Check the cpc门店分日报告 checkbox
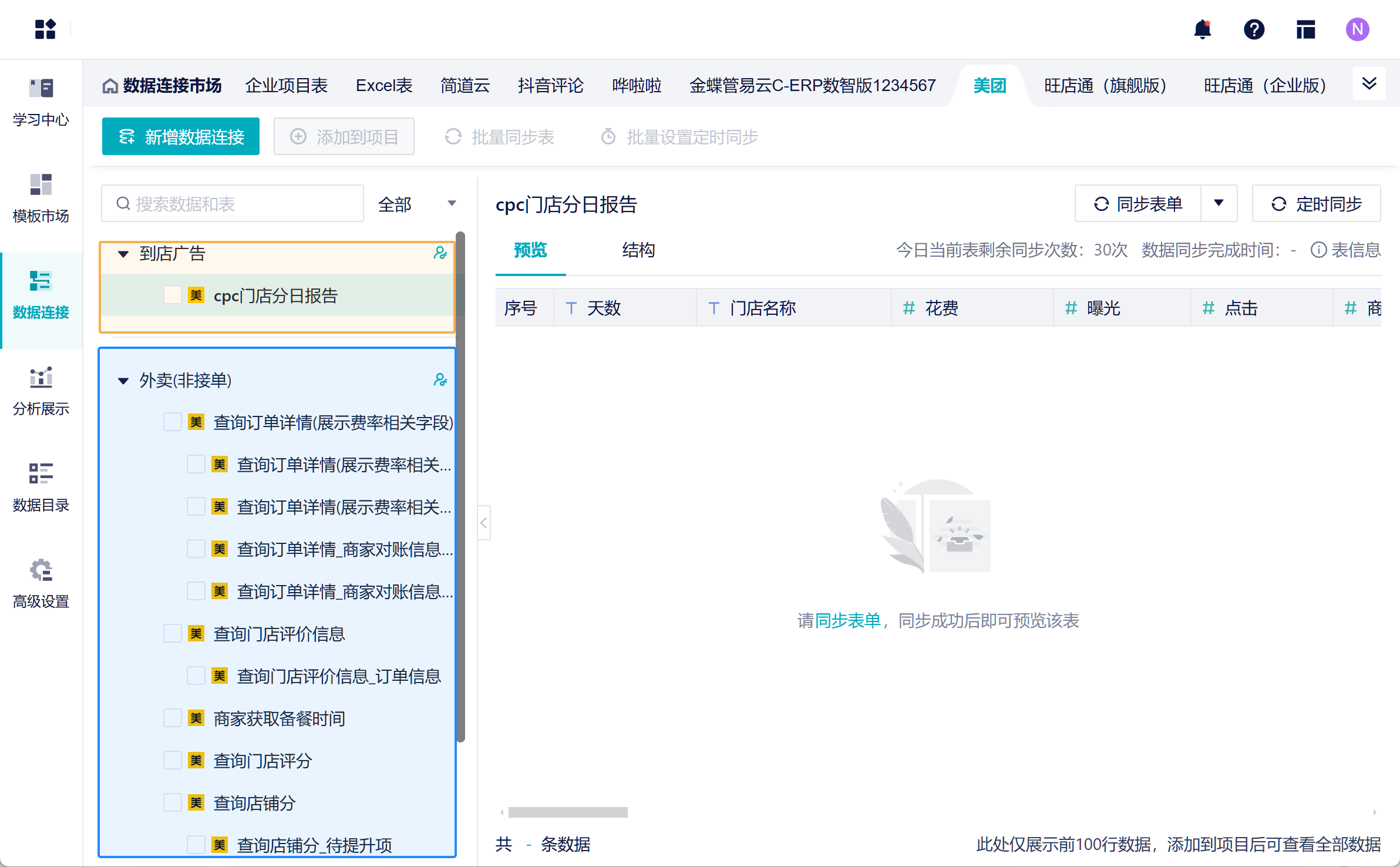1400x867 pixels. pyautogui.click(x=172, y=295)
